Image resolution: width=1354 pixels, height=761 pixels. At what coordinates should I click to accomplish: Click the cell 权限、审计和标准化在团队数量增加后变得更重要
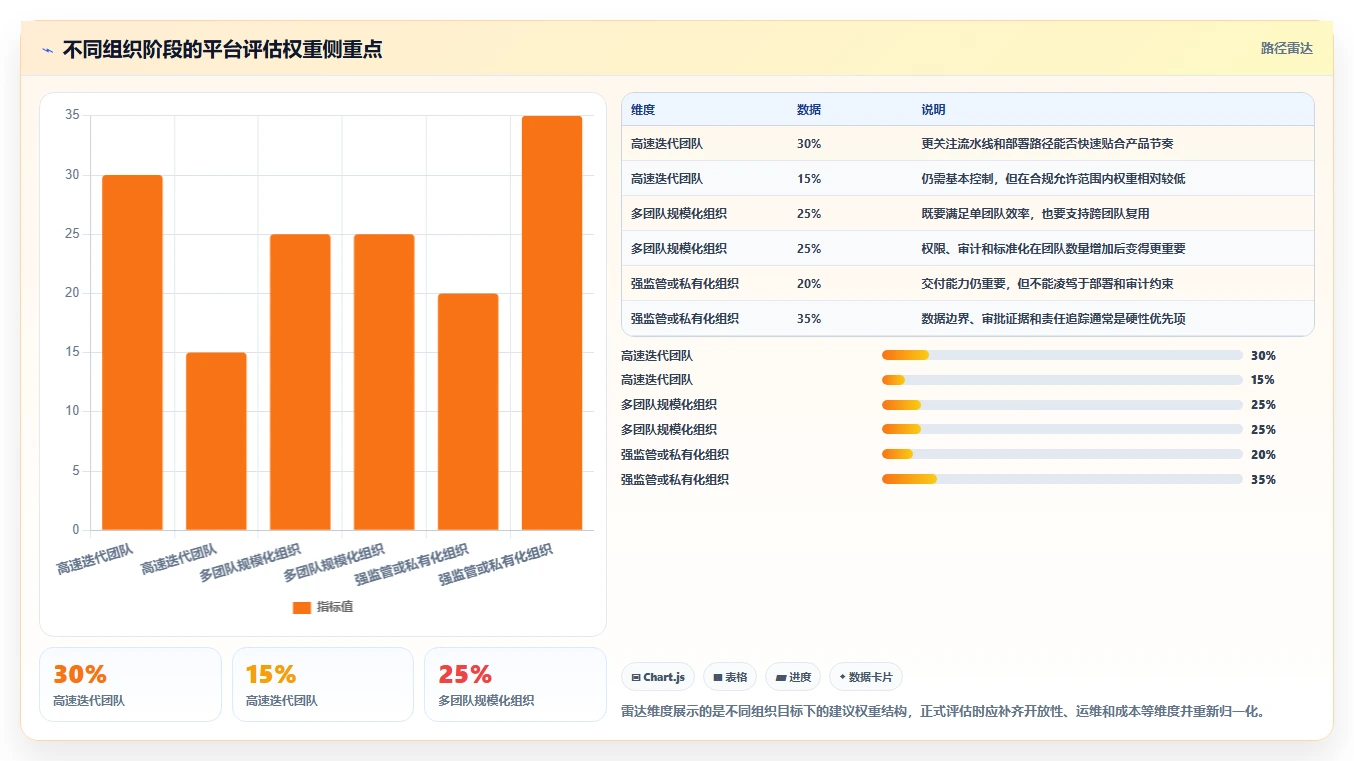(x=1053, y=249)
